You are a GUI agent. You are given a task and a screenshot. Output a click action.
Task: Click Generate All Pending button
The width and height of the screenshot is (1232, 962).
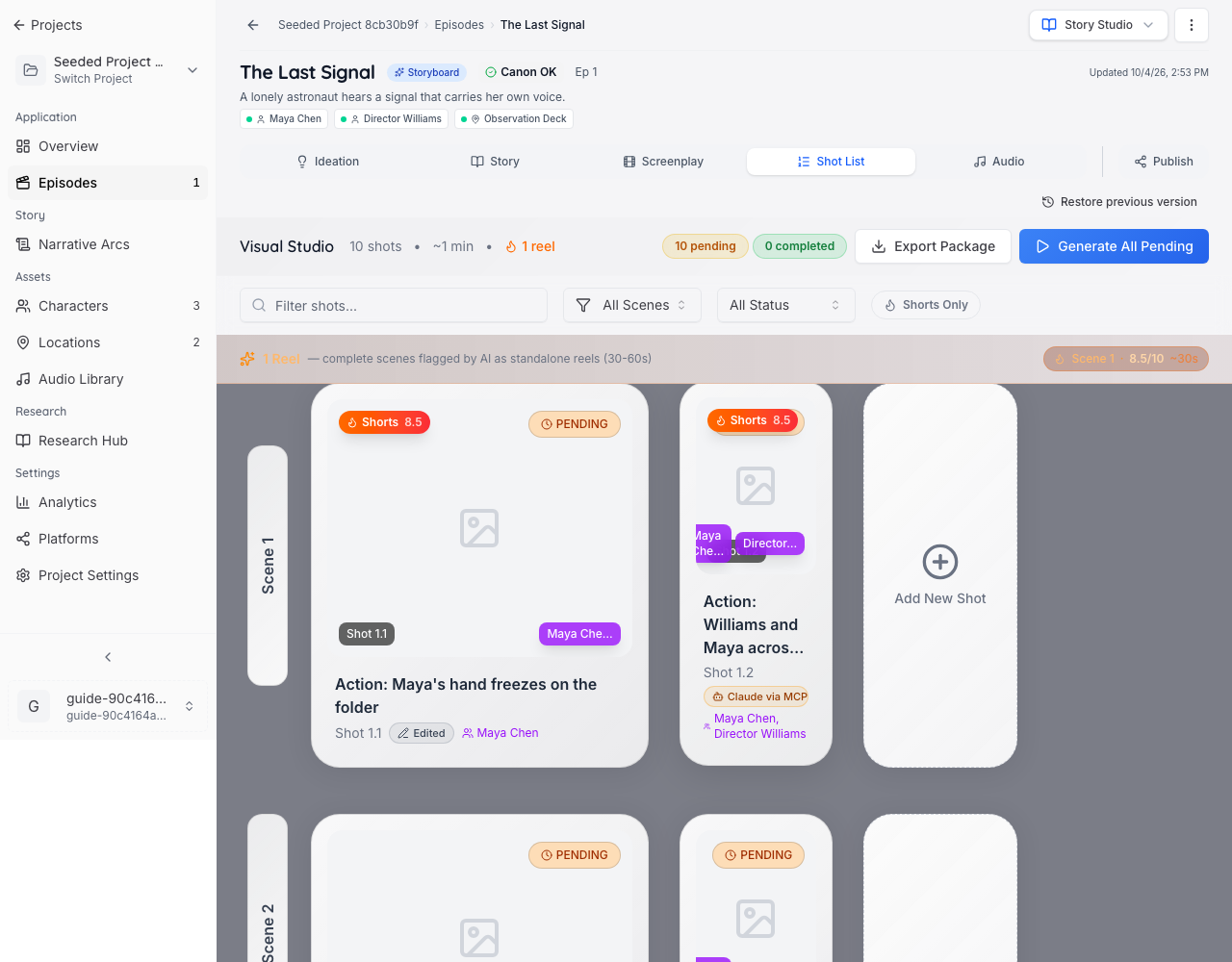click(1114, 246)
